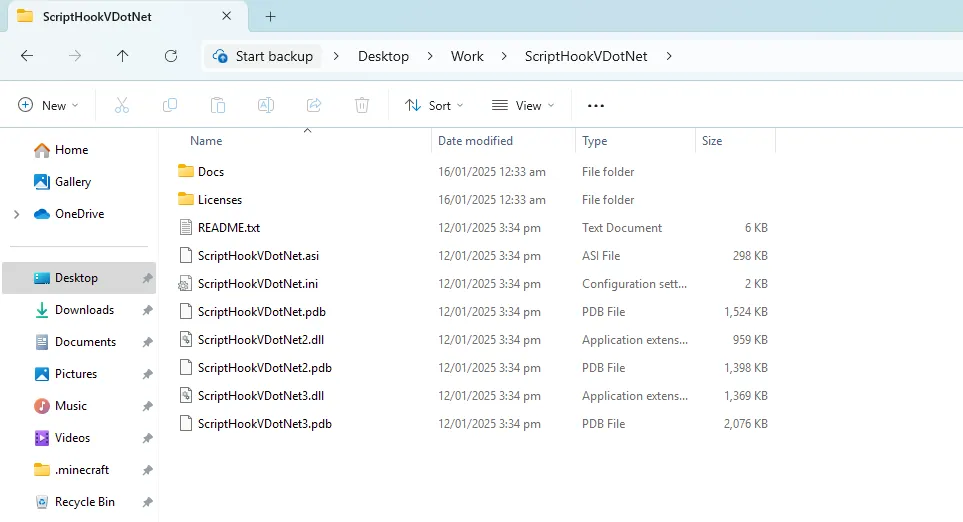963x522 pixels.
Task: Select ScriptHookVDotNet2.pdb file name
Action: pos(265,368)
